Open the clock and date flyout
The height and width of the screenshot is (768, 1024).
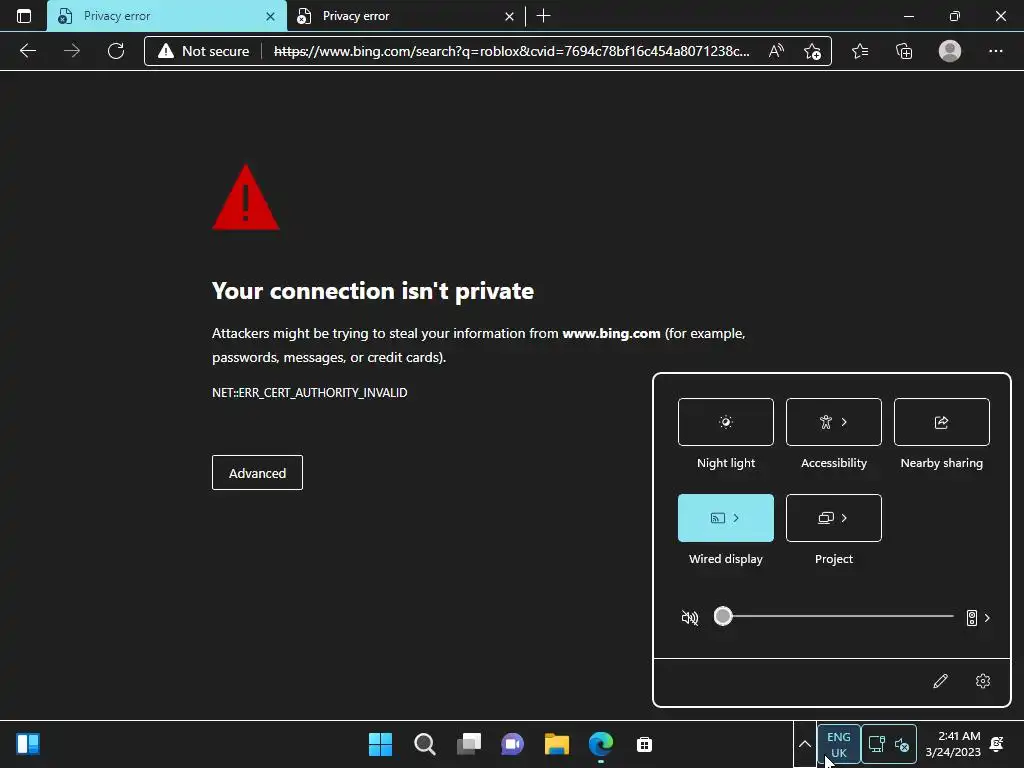(x=953, y=744)
